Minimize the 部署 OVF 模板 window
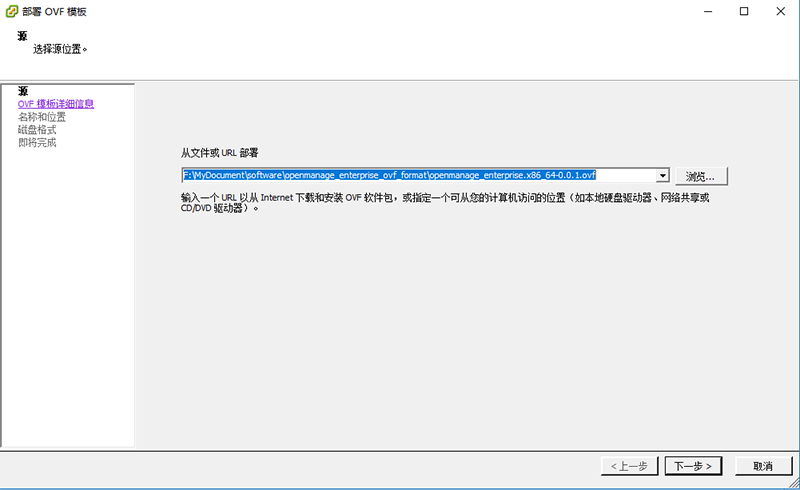Image resolution: width=800 pixels, height=490 pixels. click(x=708, y=11)
